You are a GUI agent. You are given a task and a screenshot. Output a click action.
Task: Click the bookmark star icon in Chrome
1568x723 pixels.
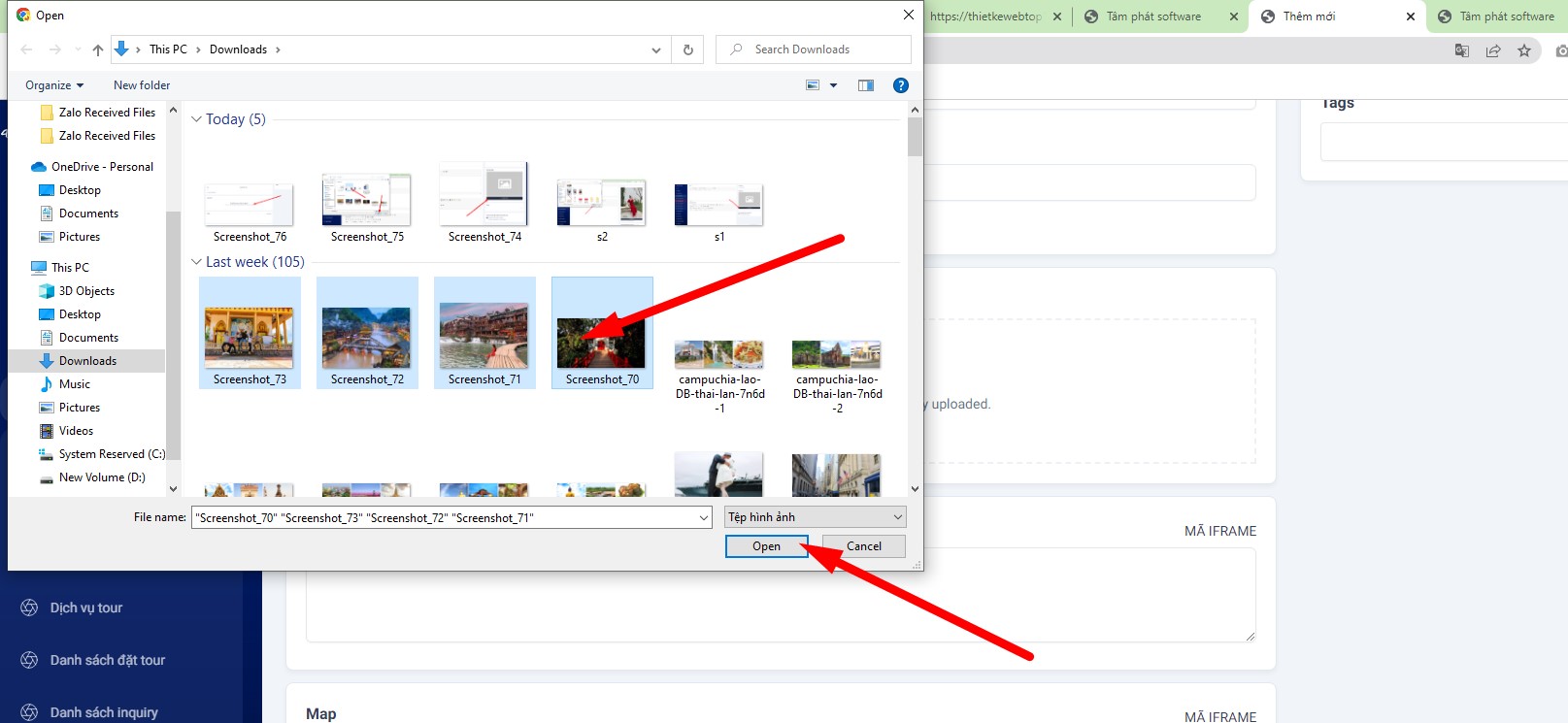[1524, 50]
